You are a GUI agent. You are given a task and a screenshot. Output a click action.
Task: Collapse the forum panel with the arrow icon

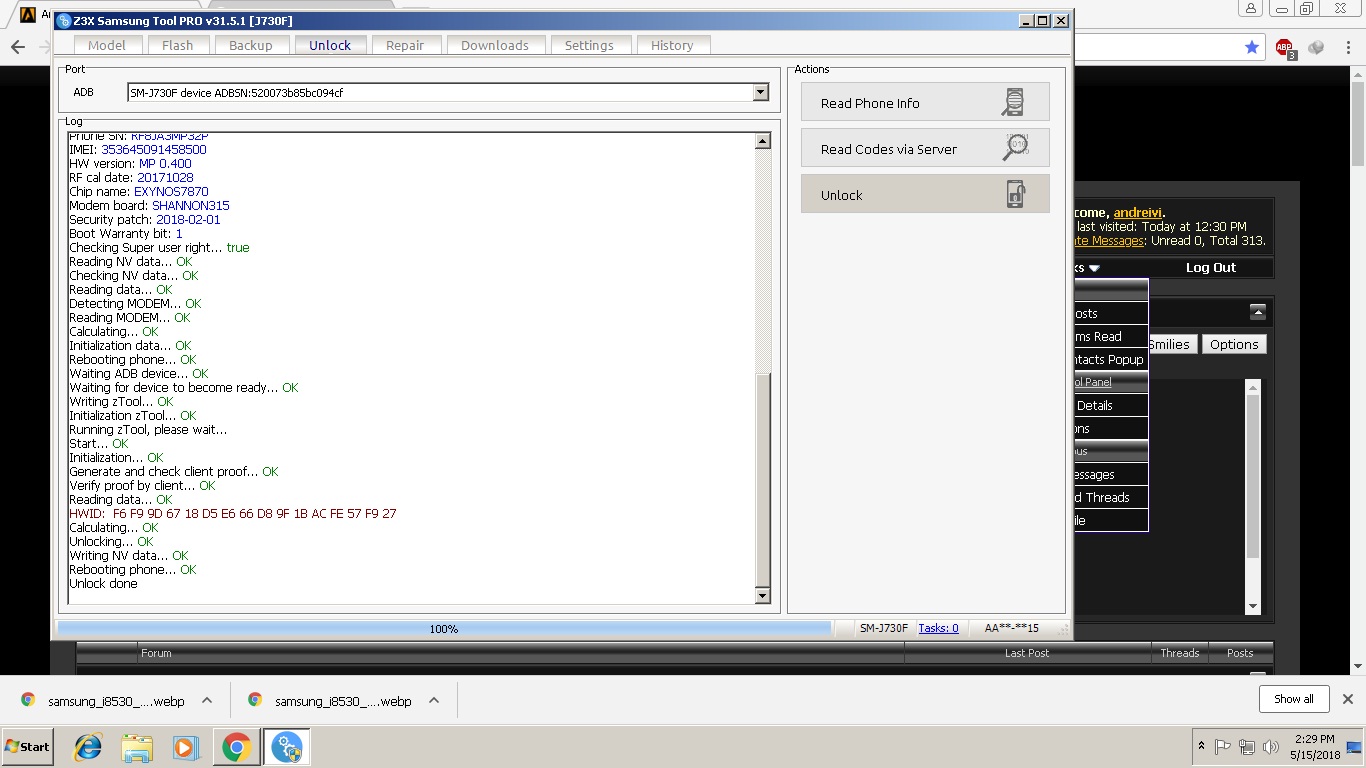tap(1258, 312)
